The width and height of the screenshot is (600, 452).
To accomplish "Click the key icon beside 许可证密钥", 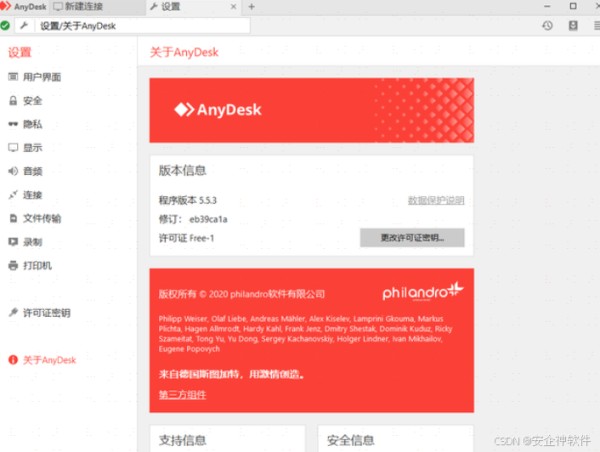I will coord(13,312).
